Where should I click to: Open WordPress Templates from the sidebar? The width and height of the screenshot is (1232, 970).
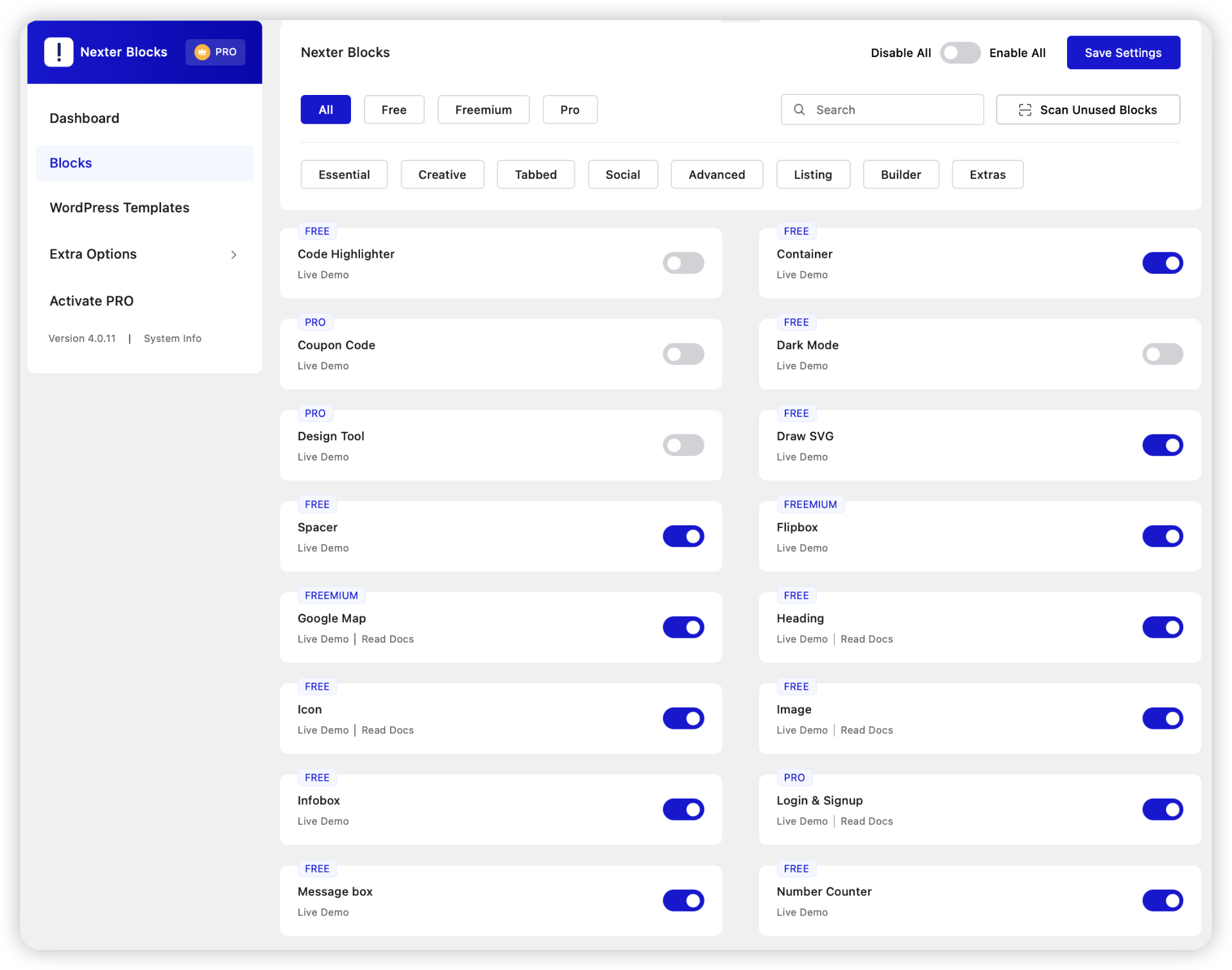(119, 207)
